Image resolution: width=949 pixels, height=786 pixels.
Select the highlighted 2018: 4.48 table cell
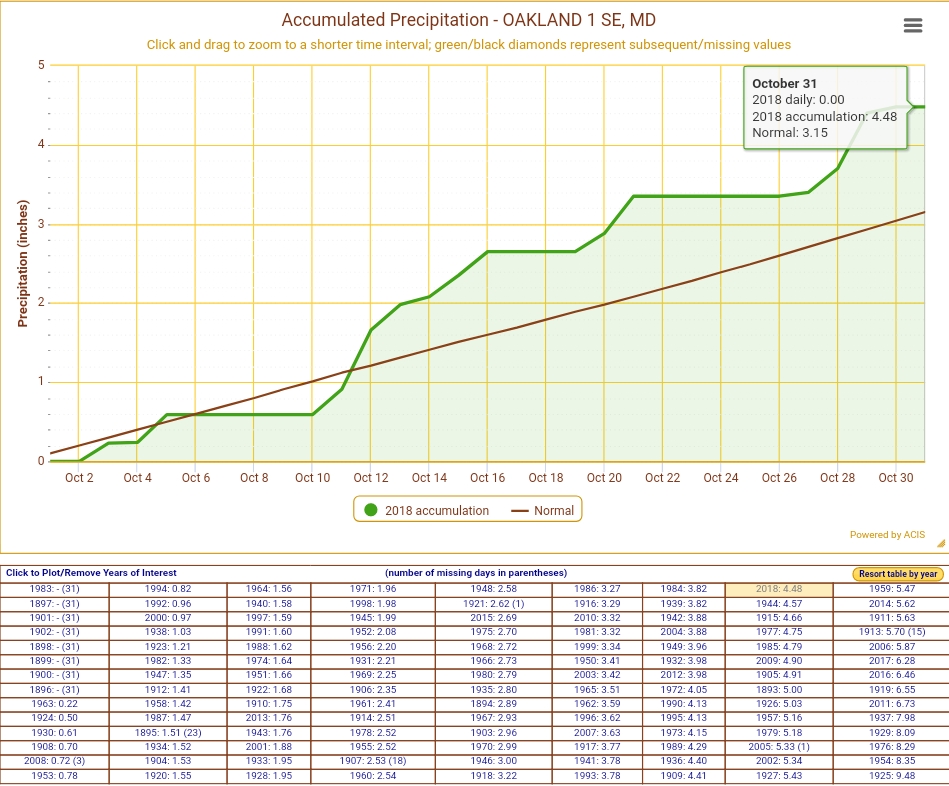[779, 590]
